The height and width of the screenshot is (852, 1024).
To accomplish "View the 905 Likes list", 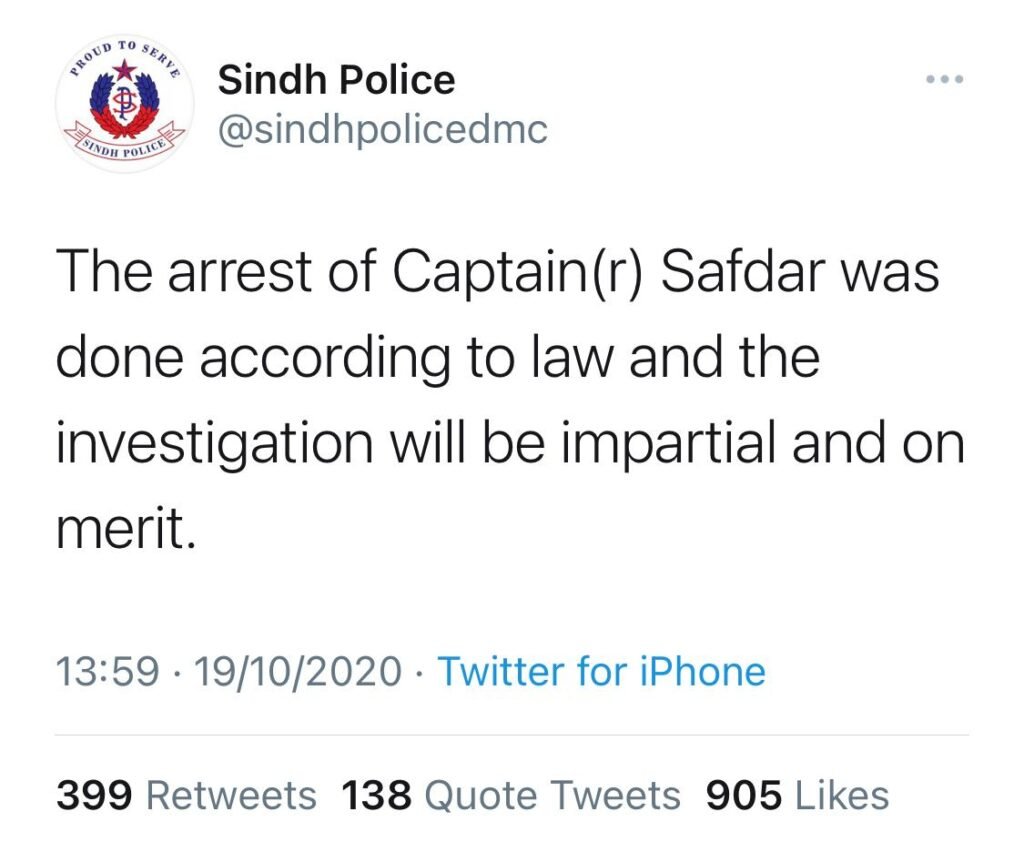I will point(795,795).
